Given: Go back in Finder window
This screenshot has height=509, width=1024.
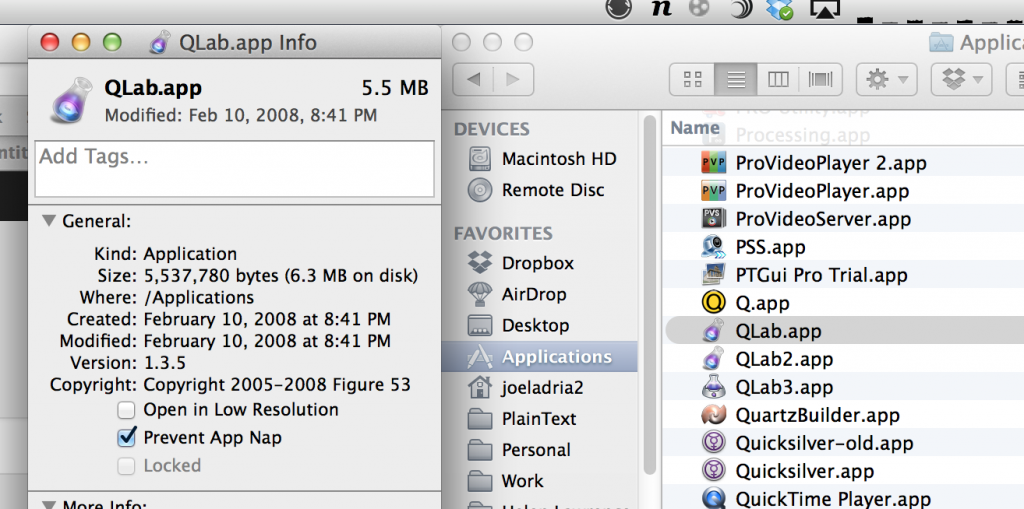Looking at the screenshot, I should 473,80.
